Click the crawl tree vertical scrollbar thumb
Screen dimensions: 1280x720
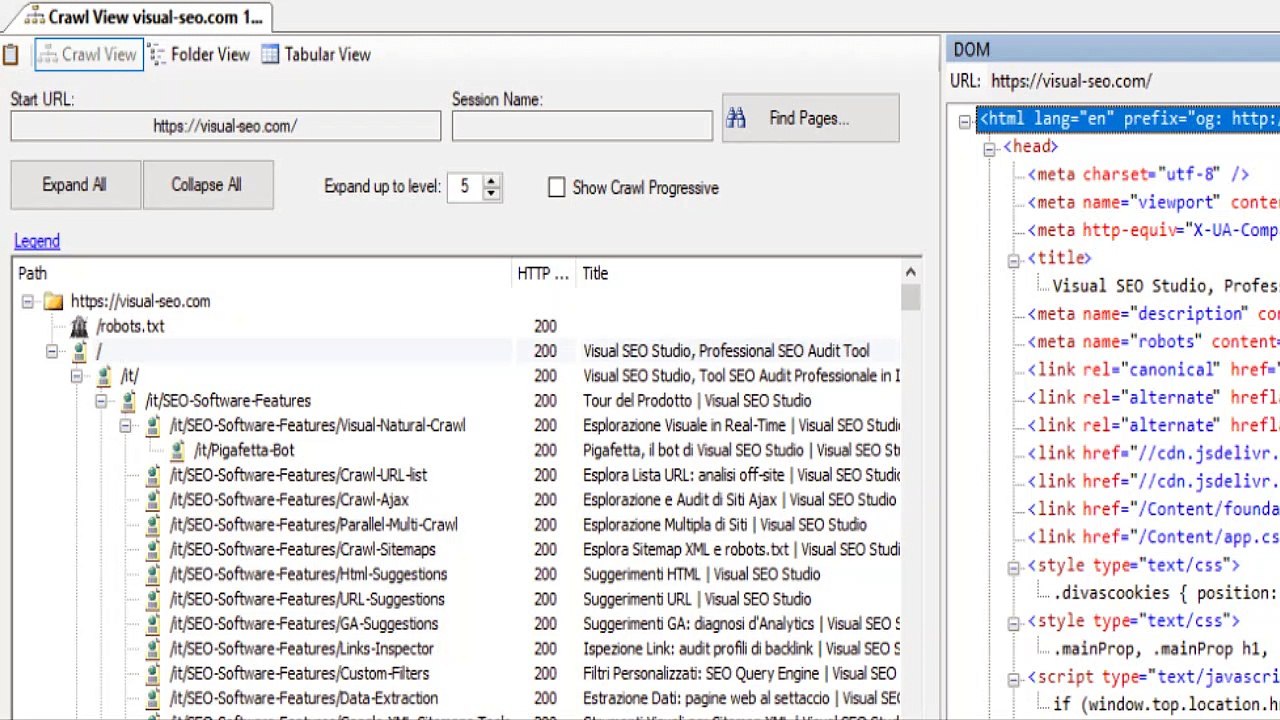910,298
